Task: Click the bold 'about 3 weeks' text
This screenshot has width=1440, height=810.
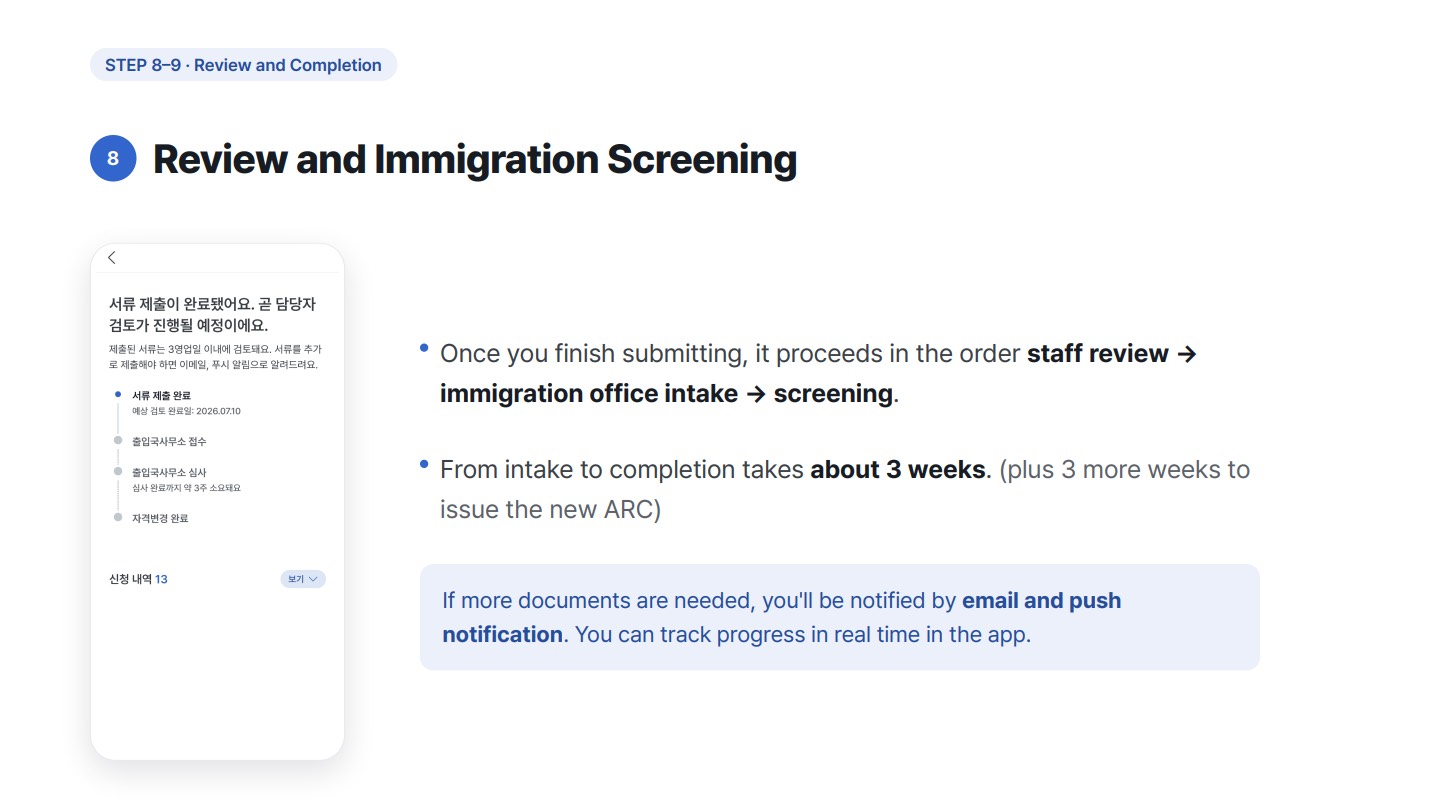Action: (x=898, y=469)
